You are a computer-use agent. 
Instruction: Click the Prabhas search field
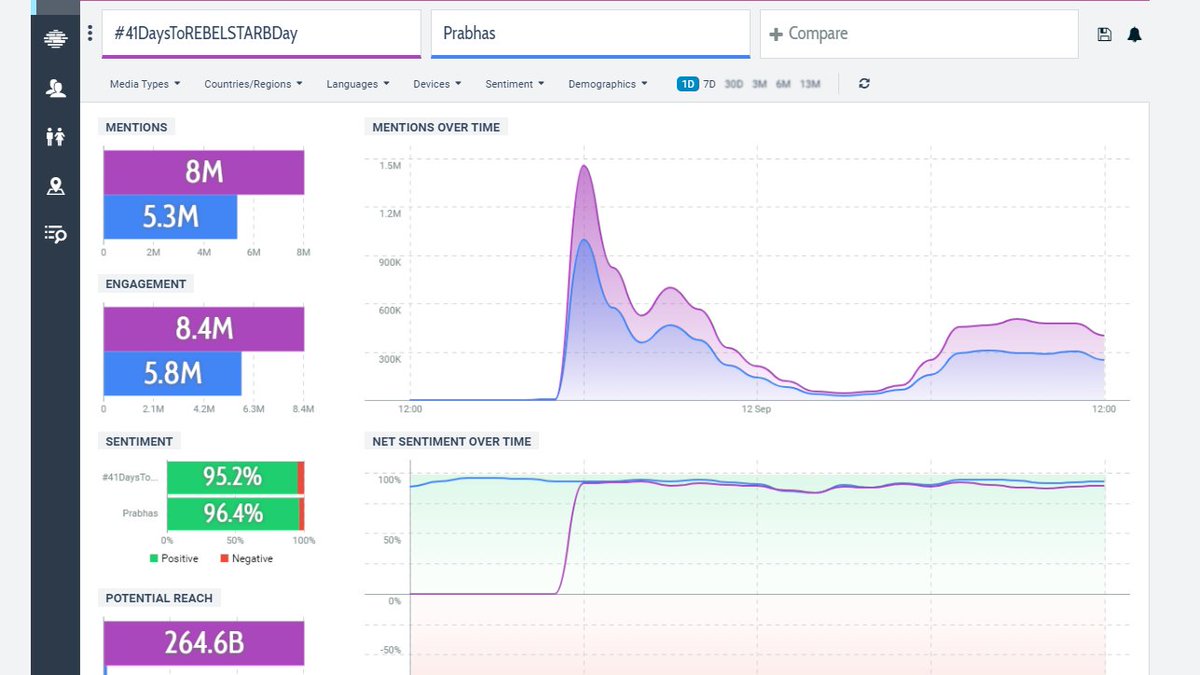coord(590,34)
